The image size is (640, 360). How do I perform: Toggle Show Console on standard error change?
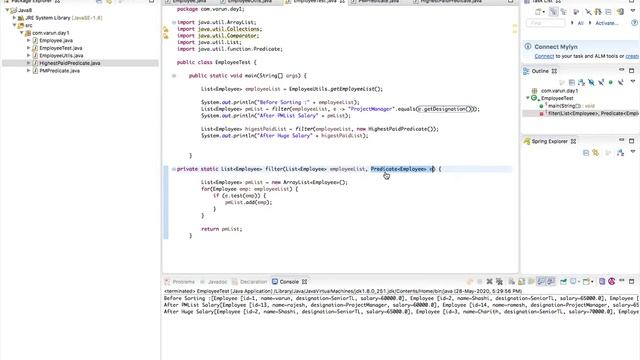coord(551,282)
